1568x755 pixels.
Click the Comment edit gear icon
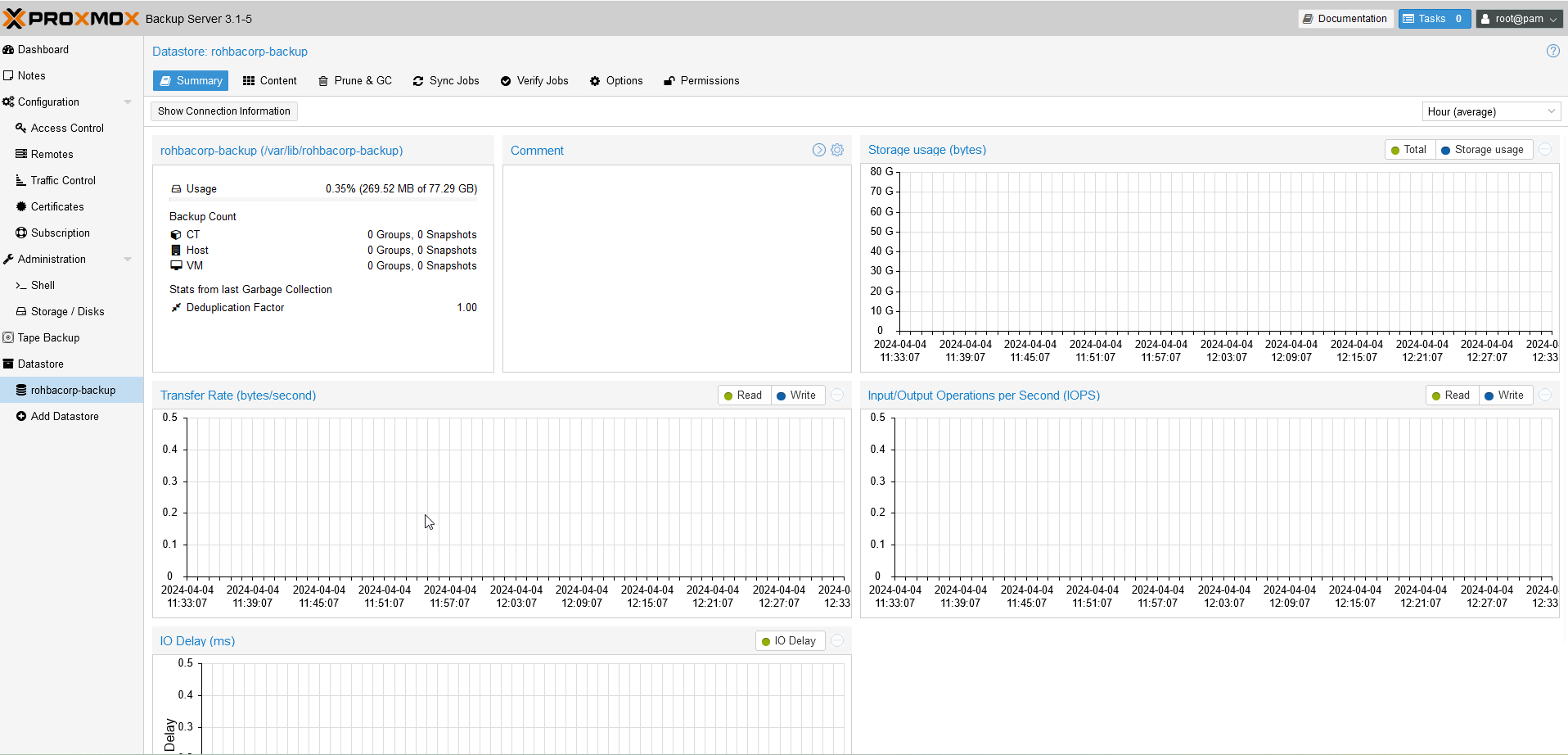point(837,150)
